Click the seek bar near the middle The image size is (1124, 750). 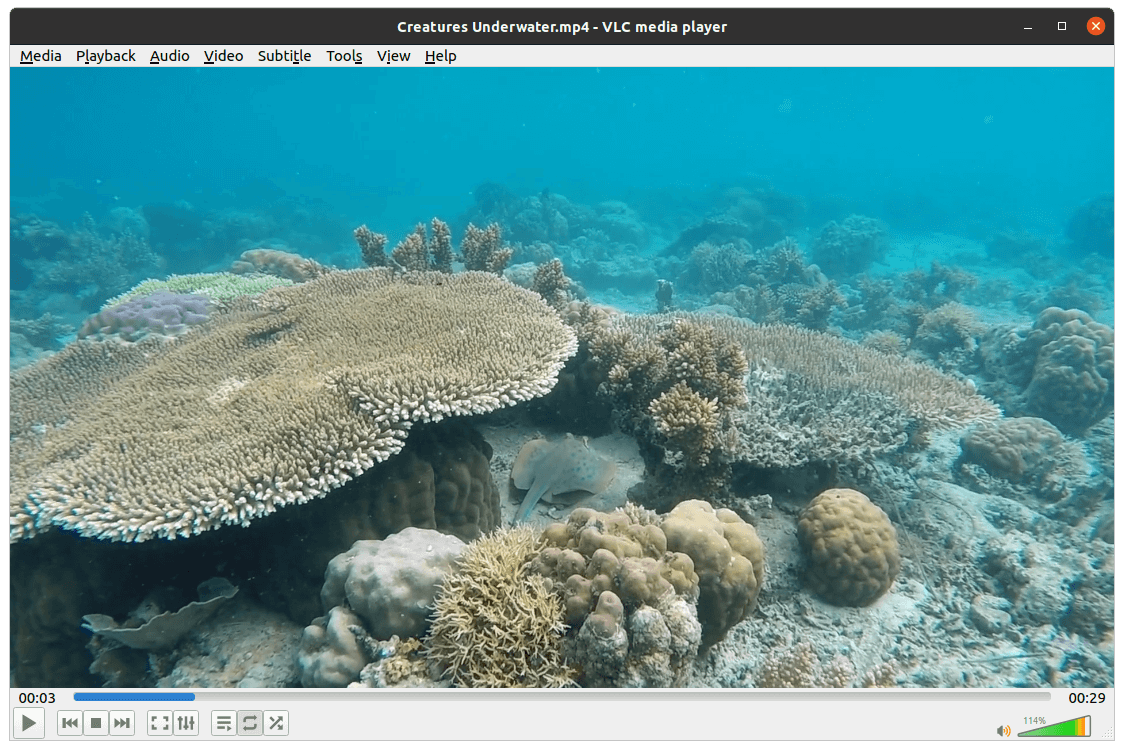pos(562,697)
